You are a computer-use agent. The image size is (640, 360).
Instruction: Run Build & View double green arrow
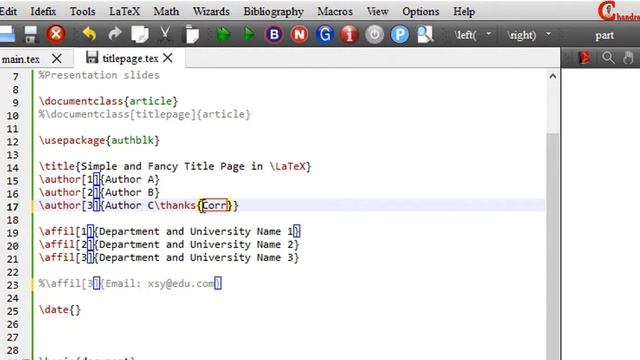coord(223,34)
